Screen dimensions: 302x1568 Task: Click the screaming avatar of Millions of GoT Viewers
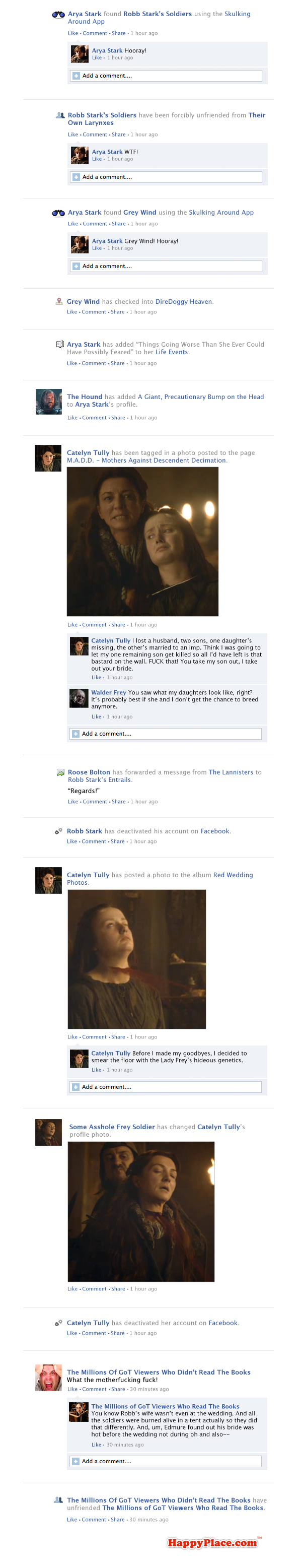(x=49, y=1378)
